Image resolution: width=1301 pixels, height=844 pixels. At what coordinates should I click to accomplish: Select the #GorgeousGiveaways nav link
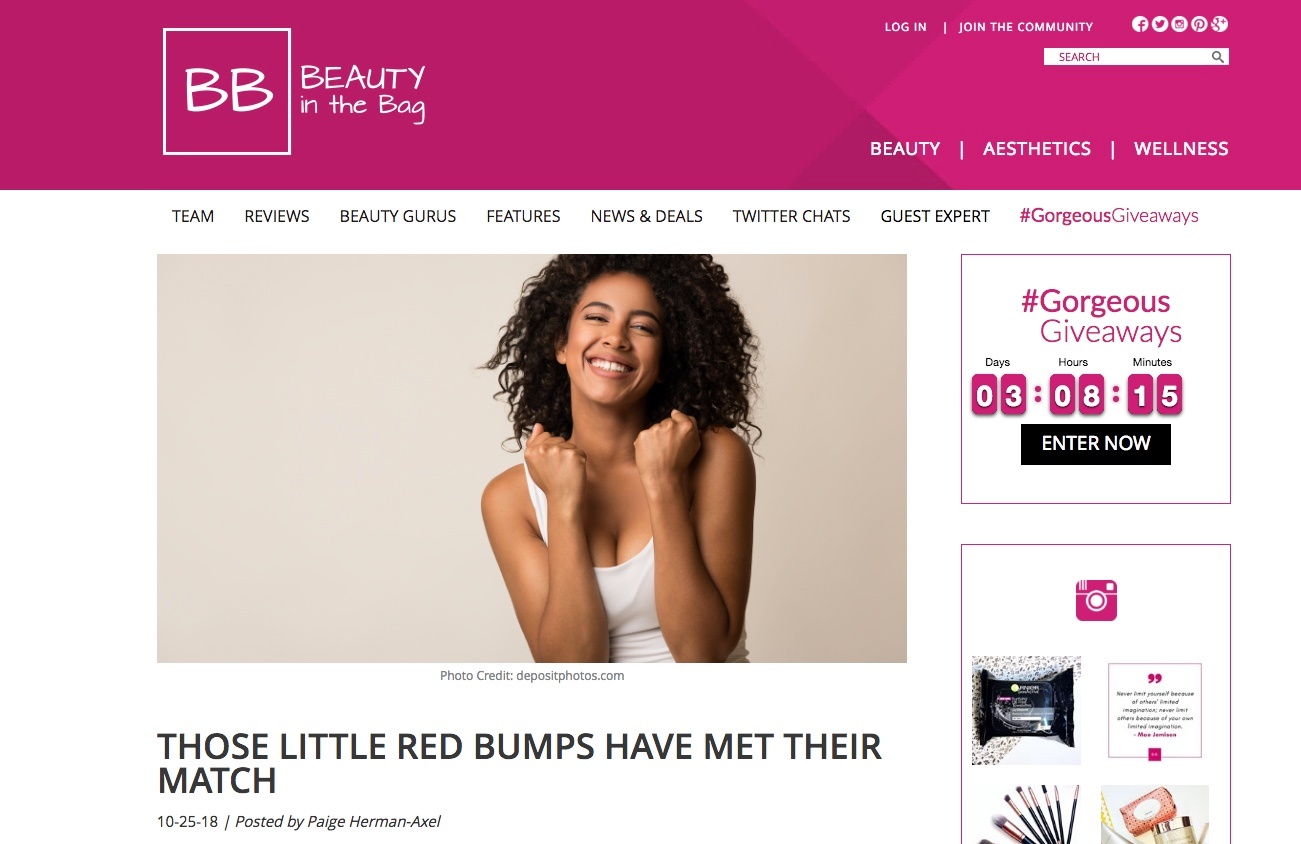[1109, 216]
